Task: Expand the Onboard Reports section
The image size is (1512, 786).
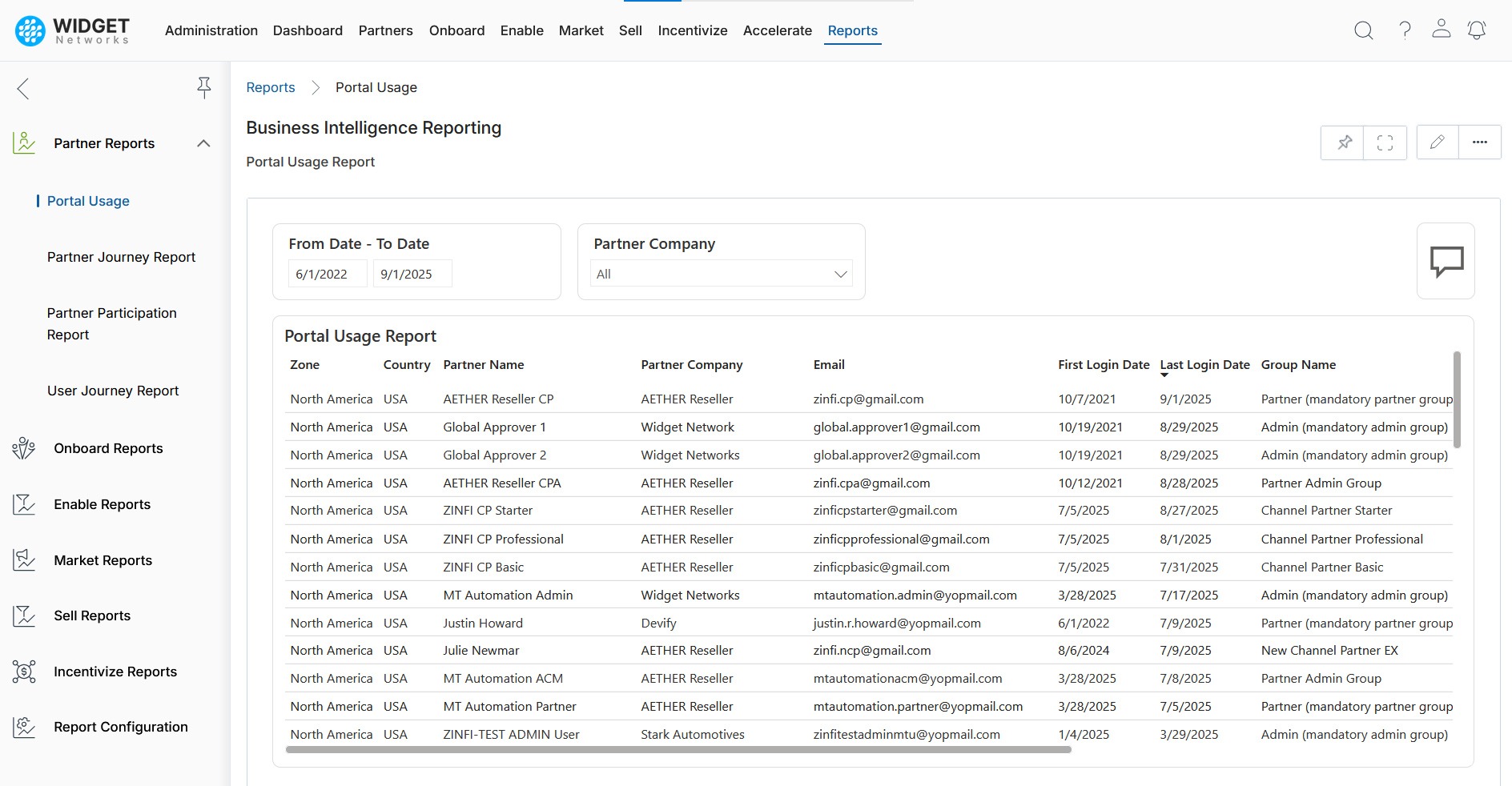Action: (x=108, y=448)
